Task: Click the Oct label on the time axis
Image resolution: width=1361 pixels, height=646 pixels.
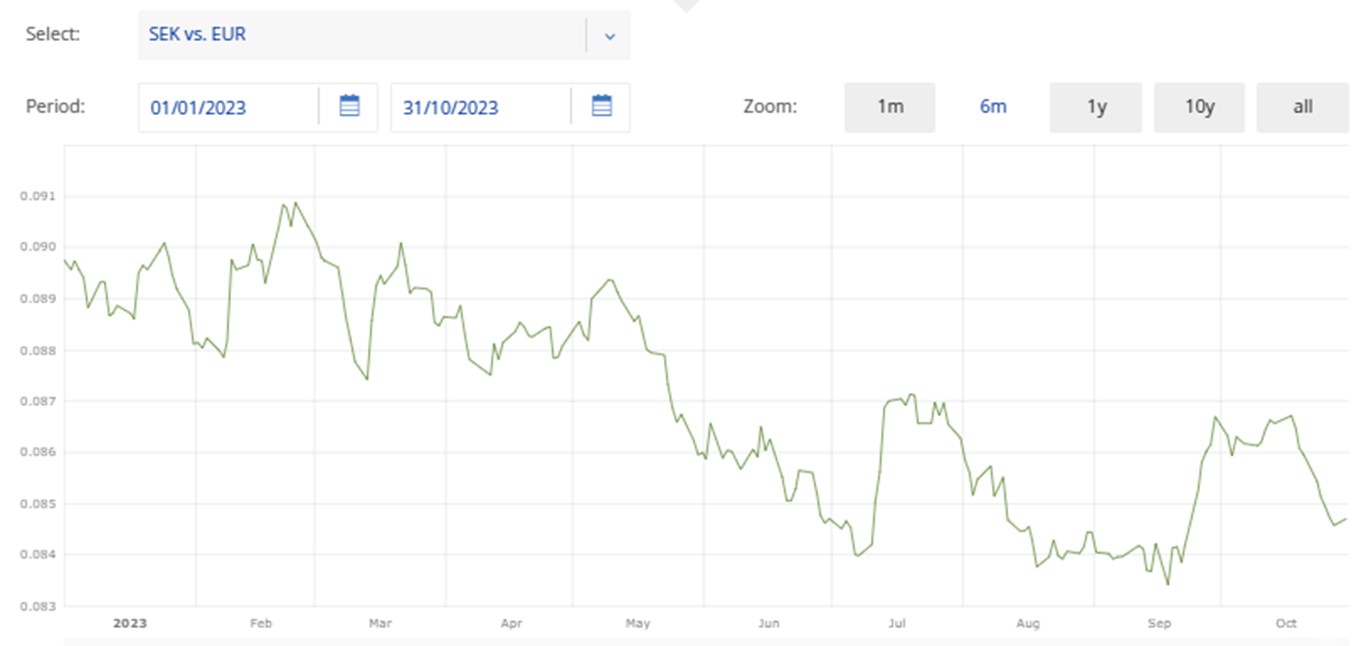Action: (1286, 624)
